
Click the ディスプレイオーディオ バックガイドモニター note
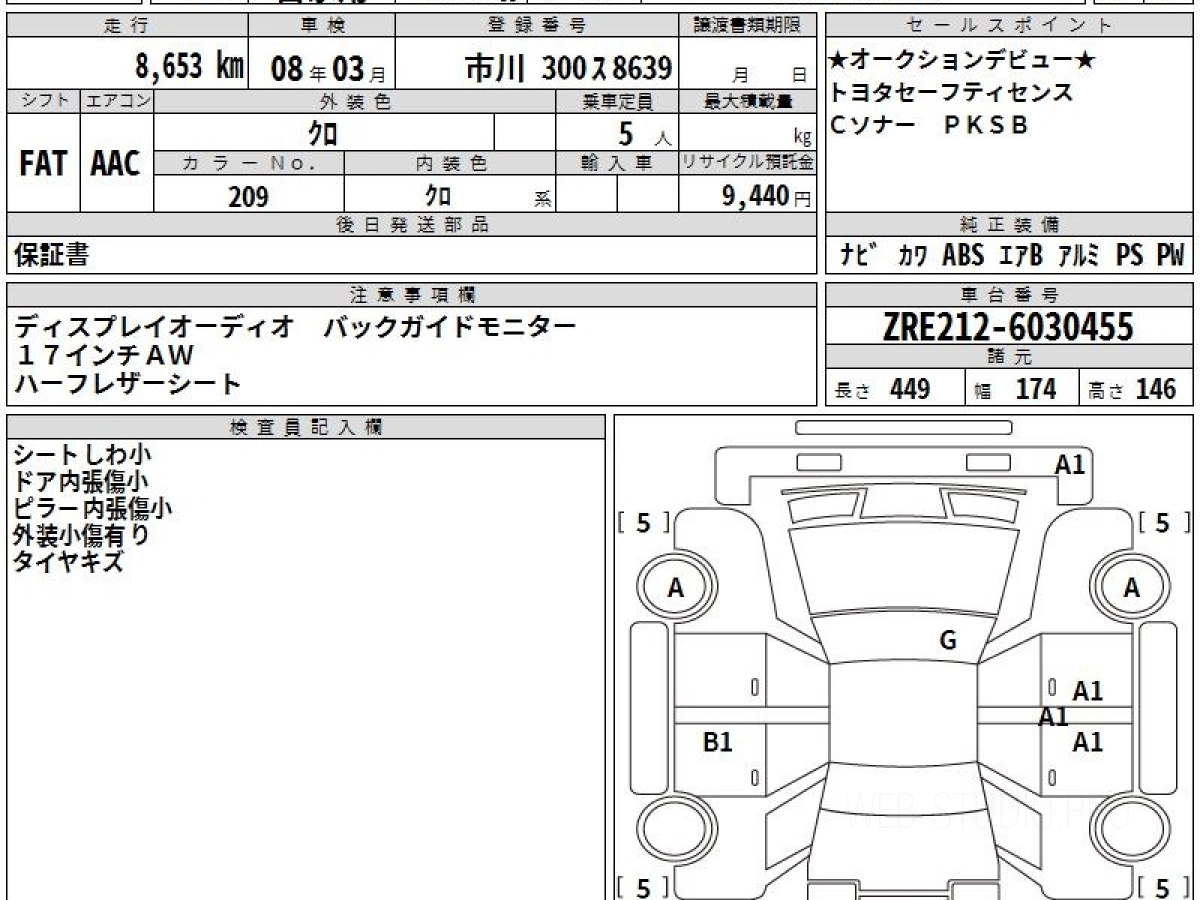296,326
